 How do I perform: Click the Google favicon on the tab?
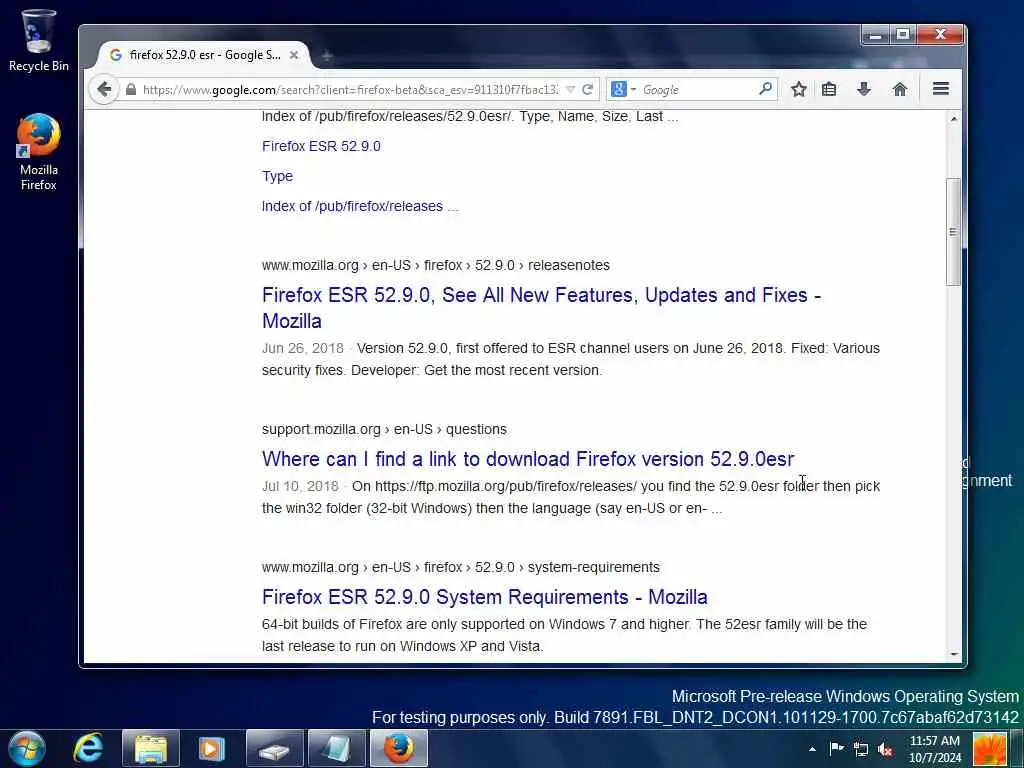tap(116, 55)
